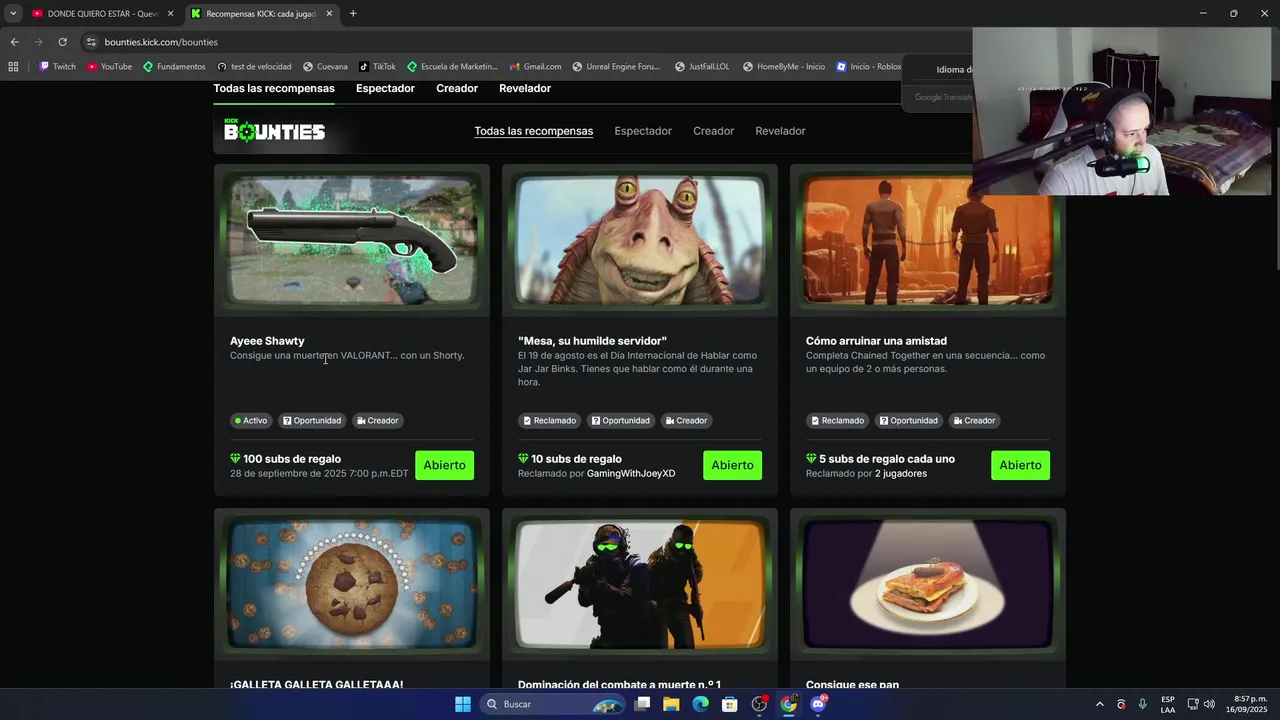Open the Counter-Strike soldiers bounty thumbnail
Viewport: 1280px width, 720px height.
pyautogui.click(x=640, y=584)
